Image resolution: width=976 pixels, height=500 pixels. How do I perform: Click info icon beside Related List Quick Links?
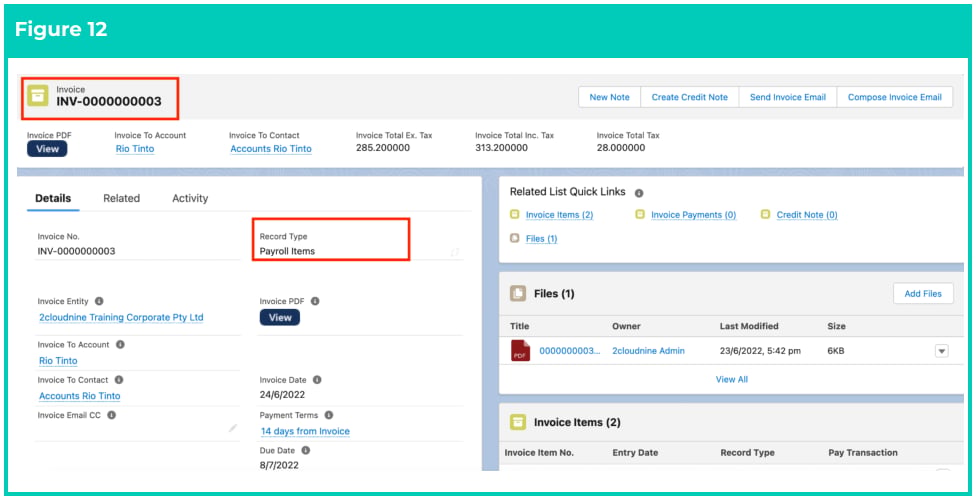[639, 193]
